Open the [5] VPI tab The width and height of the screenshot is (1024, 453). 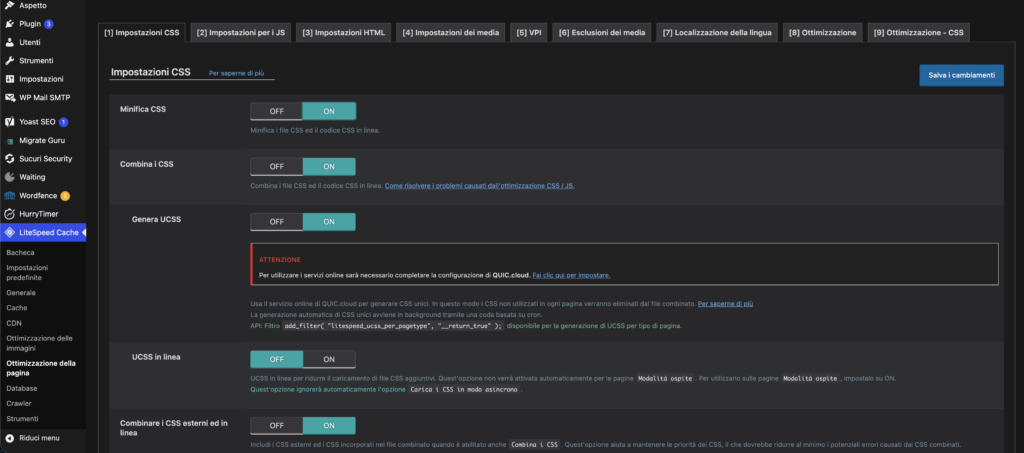529,32
